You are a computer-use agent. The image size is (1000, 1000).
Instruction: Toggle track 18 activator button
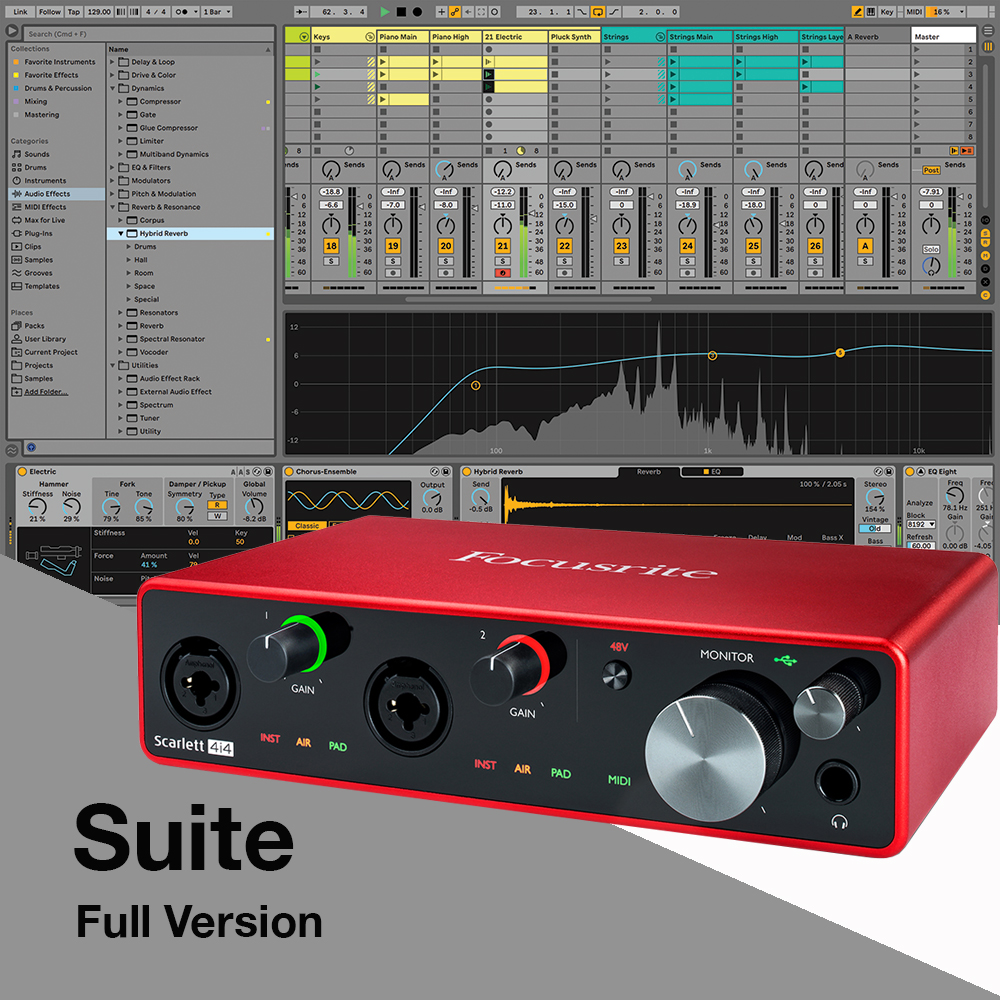[331, 246]
